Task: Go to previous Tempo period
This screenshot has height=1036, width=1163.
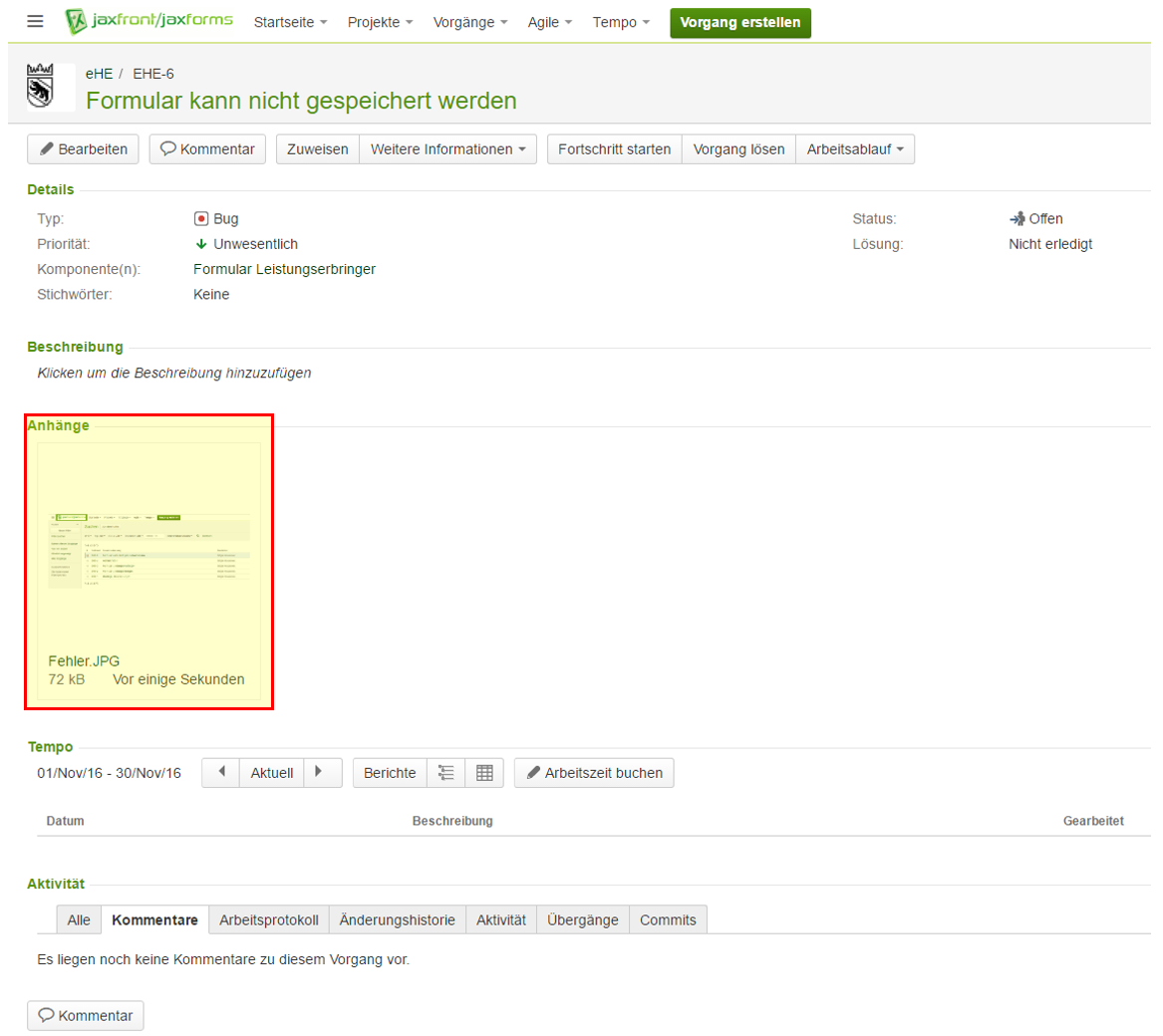Action: point(221,773)
